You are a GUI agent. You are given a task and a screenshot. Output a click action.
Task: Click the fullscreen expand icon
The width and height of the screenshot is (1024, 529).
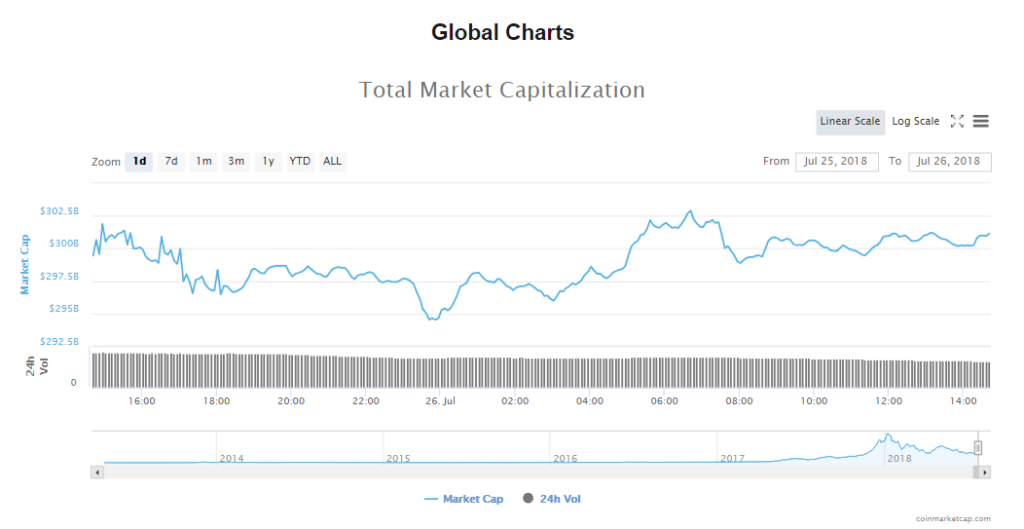tap(957, 121)
